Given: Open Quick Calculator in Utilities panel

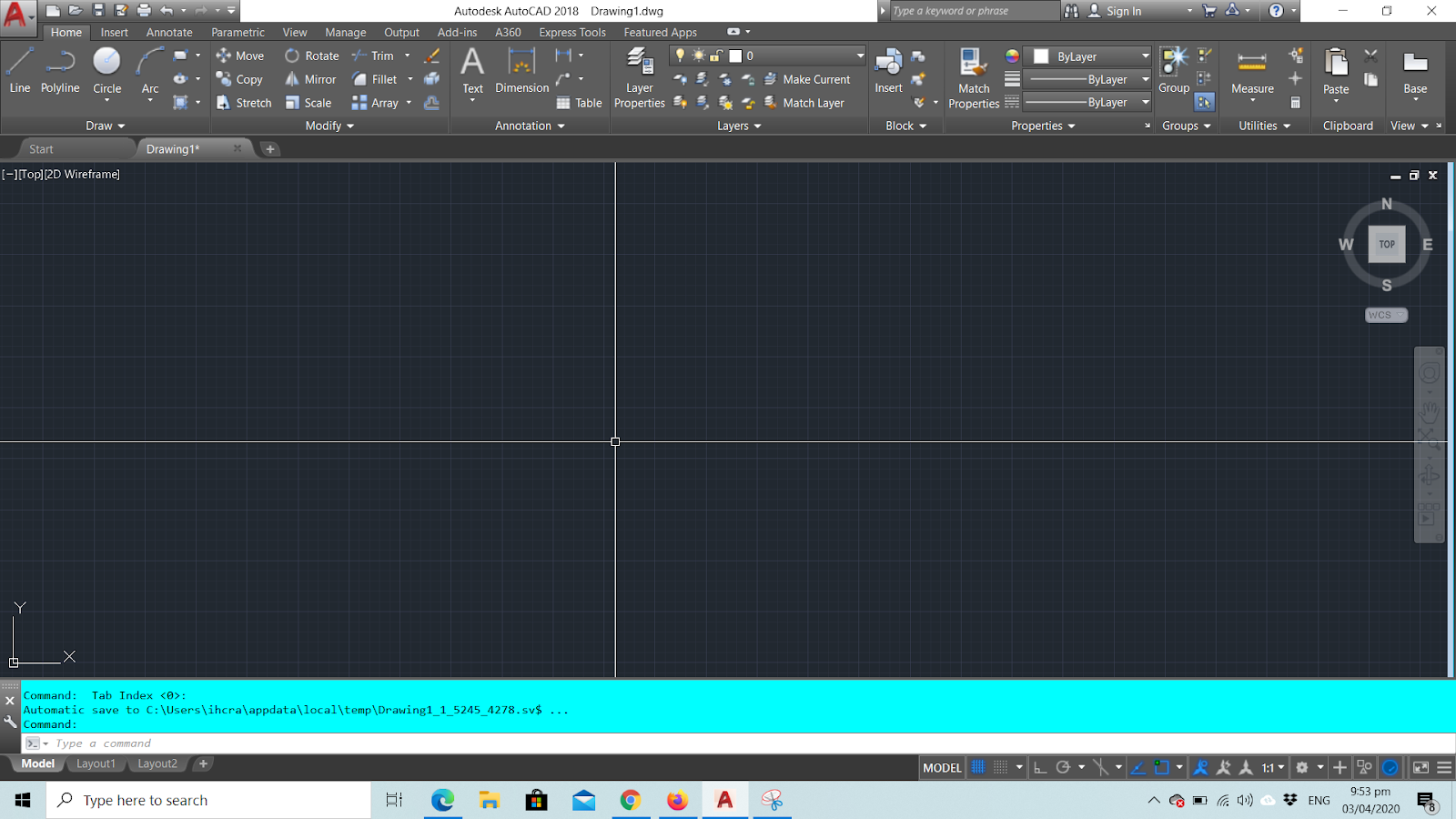Looking at the screenshot, I should [x=1295, y=103].
